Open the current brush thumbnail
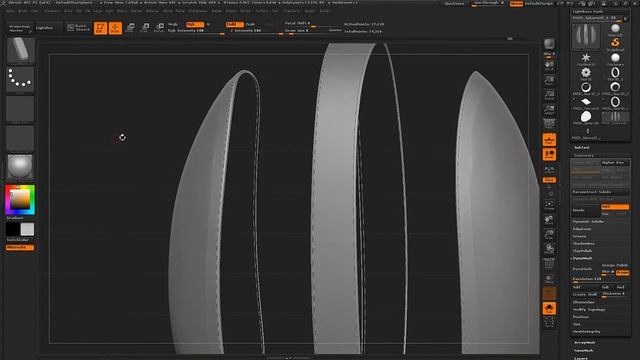The width and height of the screenshot is (640, 360). point(20,50)
